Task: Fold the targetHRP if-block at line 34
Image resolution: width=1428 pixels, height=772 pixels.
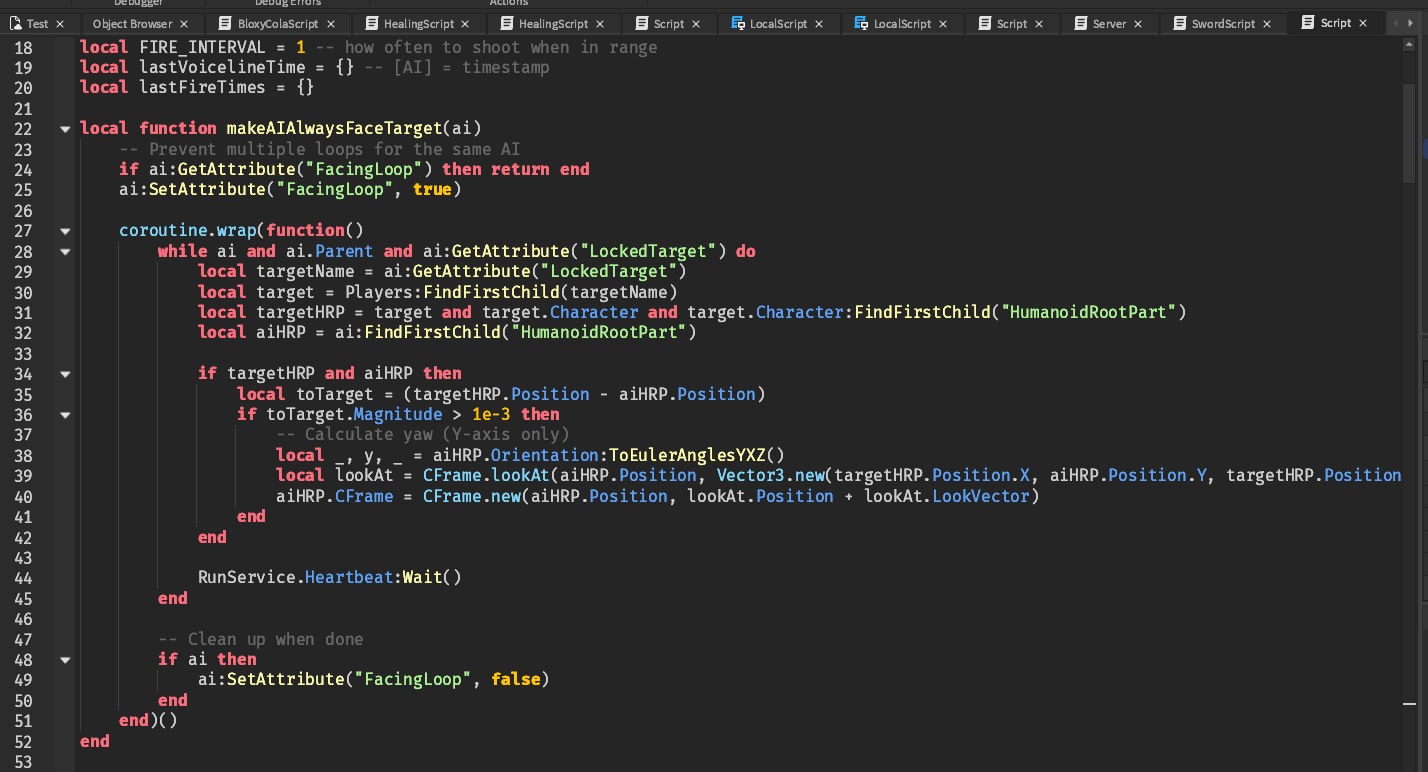Action: tap(65, 374)
